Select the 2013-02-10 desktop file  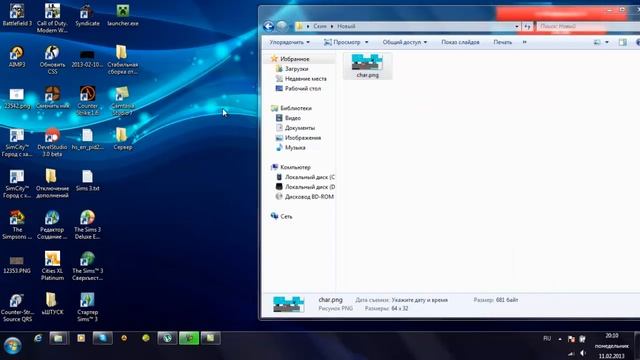(87, 58)
